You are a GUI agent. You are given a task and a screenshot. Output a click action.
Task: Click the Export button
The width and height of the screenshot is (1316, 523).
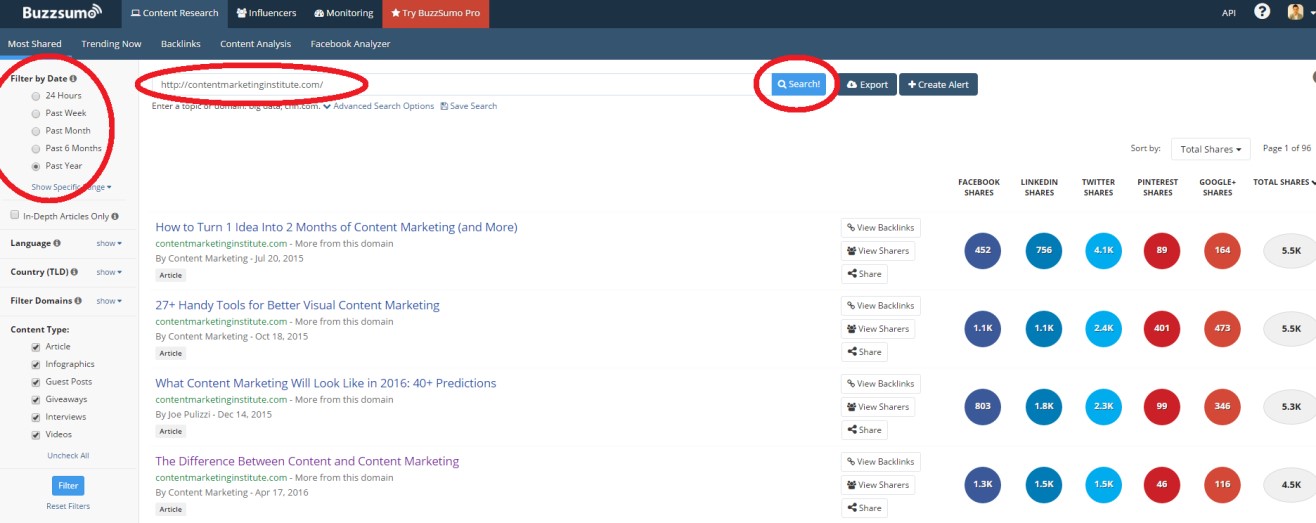867,85
